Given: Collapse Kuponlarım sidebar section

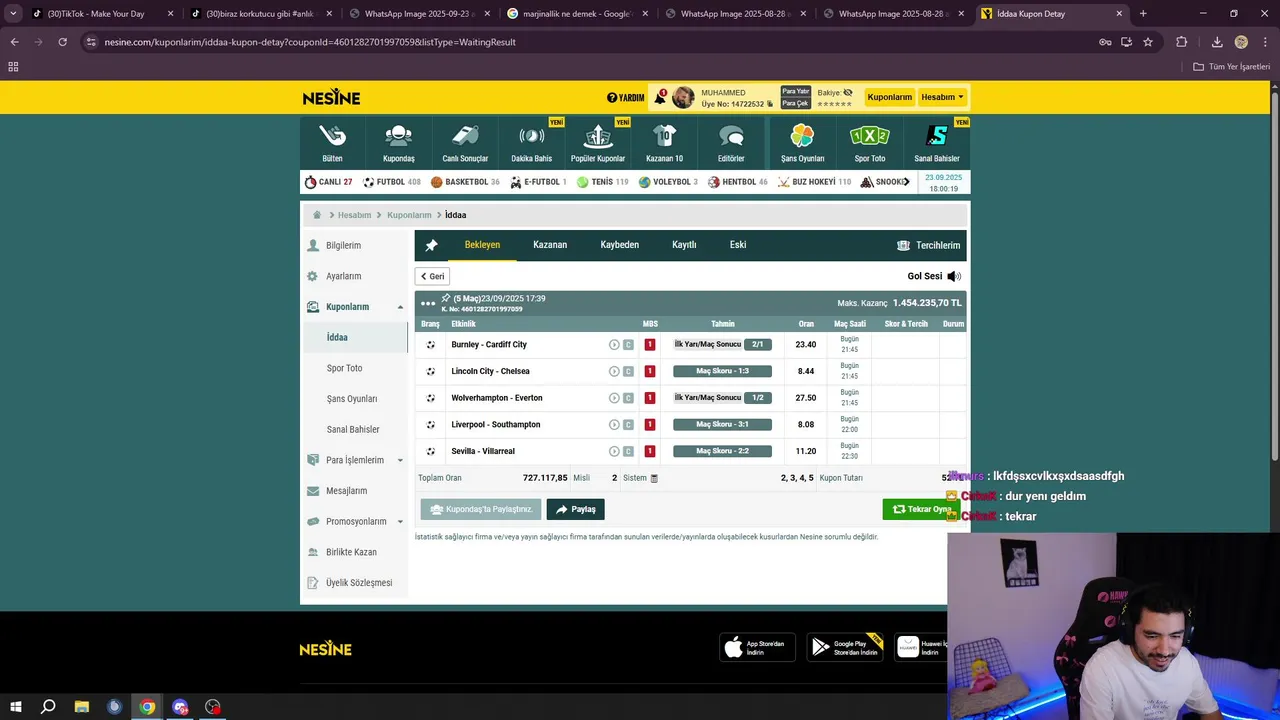Looking at the screenshot, I should (x=401, y=307).
